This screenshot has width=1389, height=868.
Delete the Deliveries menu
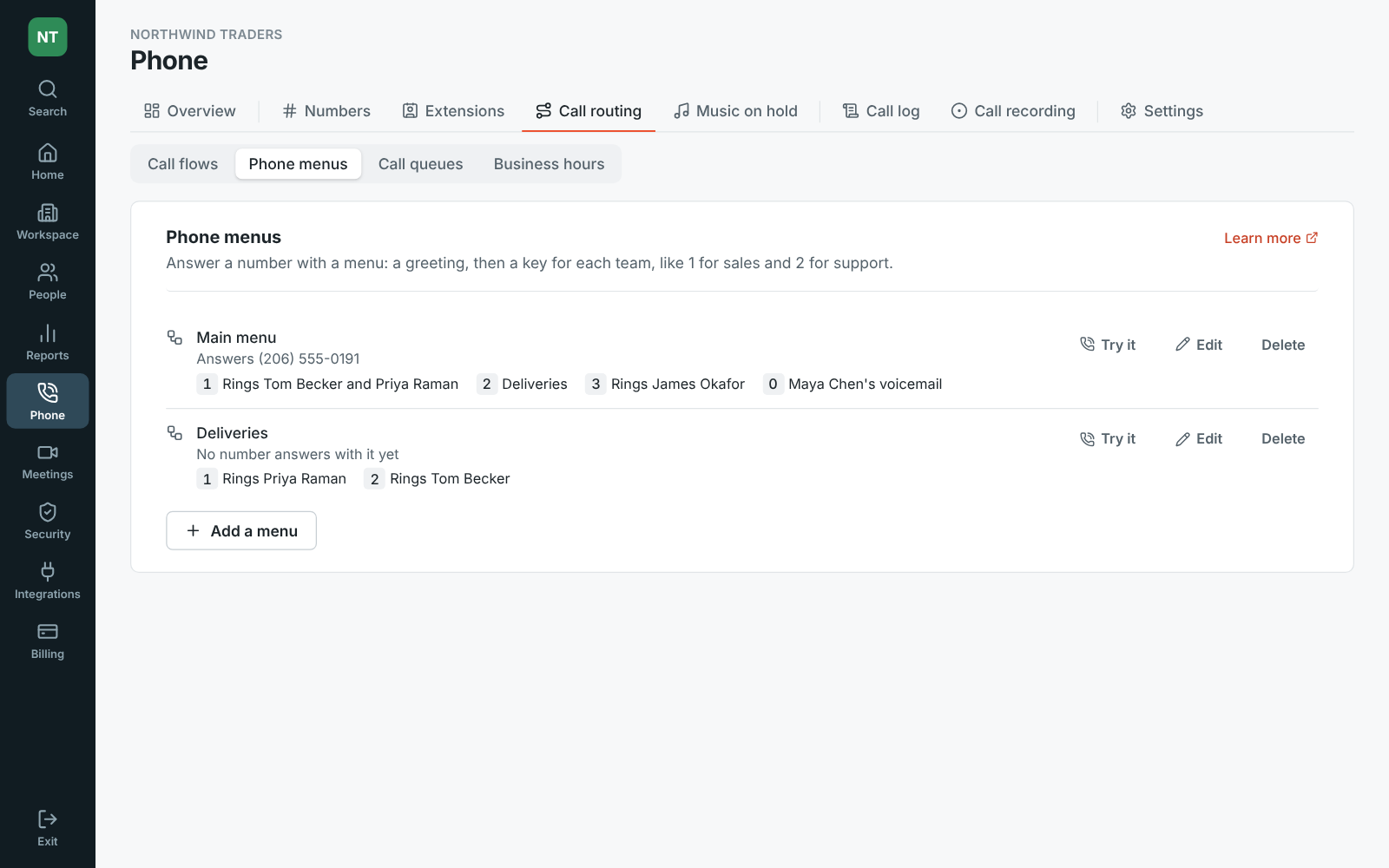1283,439
